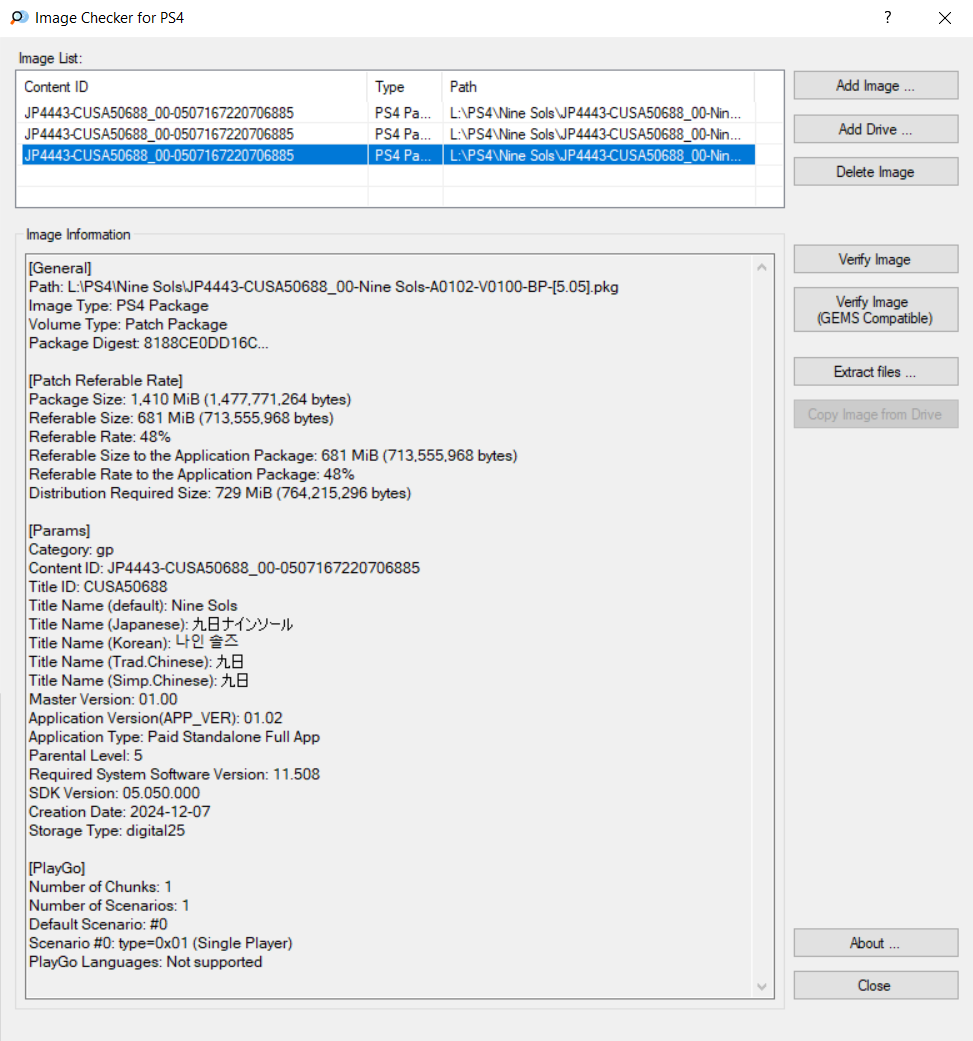Click the Path column header
The height and width of the screenshot is (1041, 973).
[x=598, y=87]
